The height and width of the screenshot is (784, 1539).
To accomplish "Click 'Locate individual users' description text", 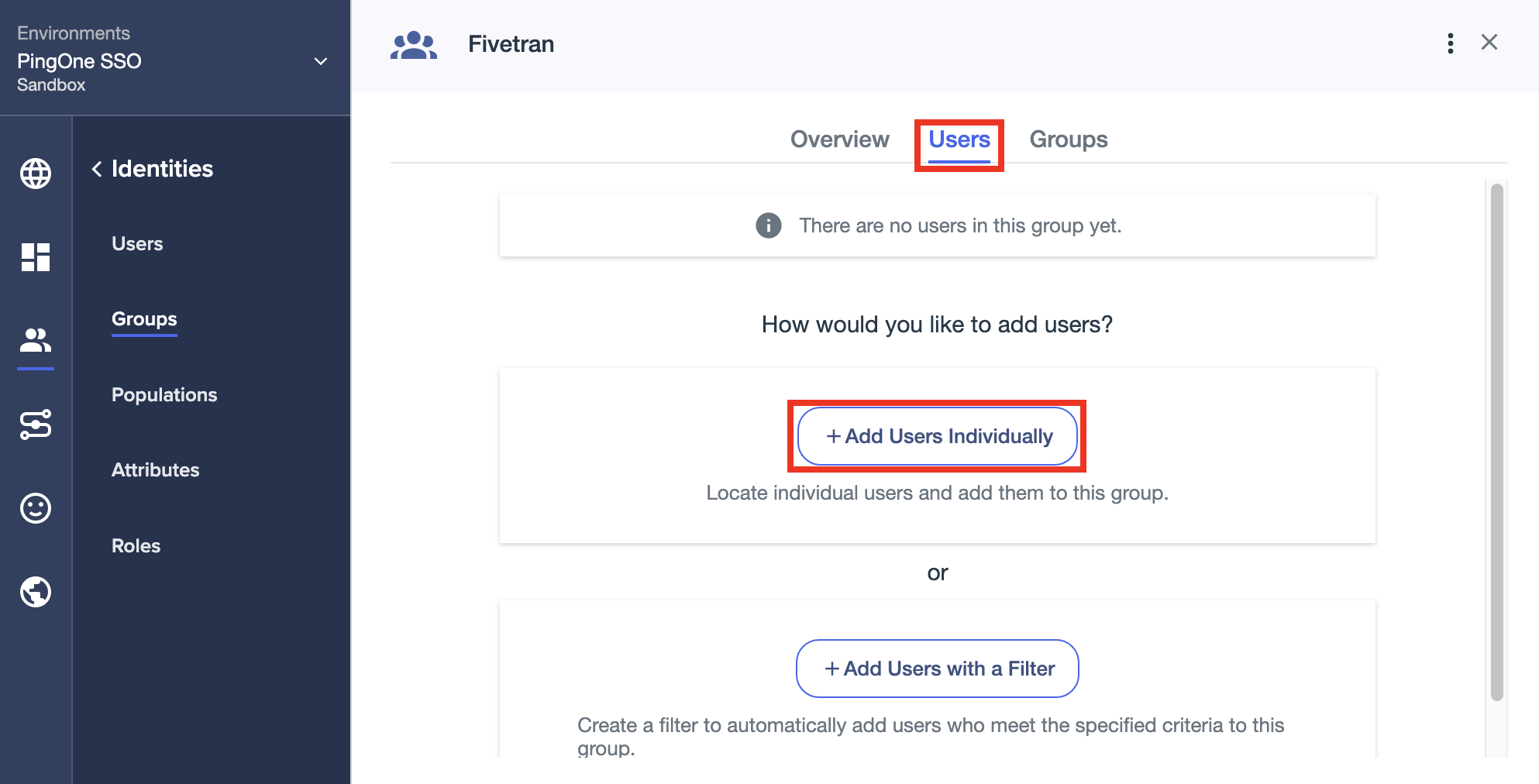I will [937, 493].
